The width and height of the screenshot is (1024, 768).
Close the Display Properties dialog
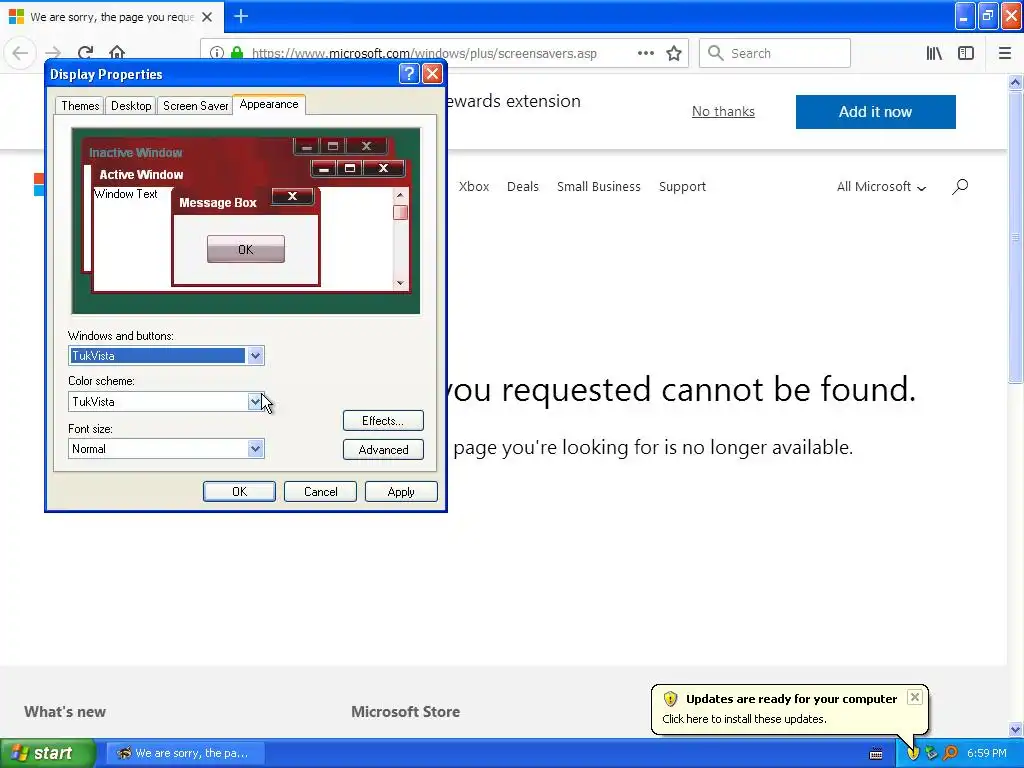[432, 74]
